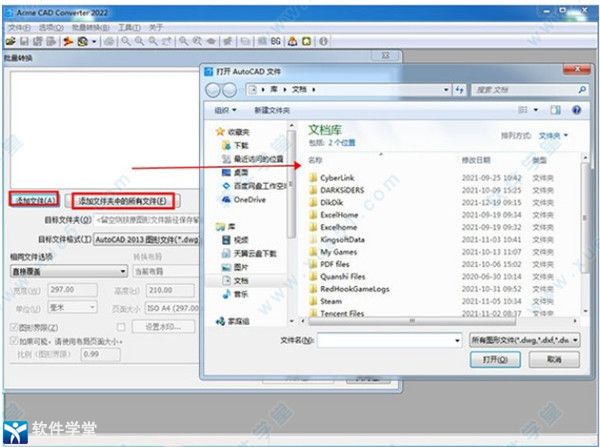This screenshot has width=600, height=447.
Task: Click the printer icon in main toolbar
Action: point(109,41)
